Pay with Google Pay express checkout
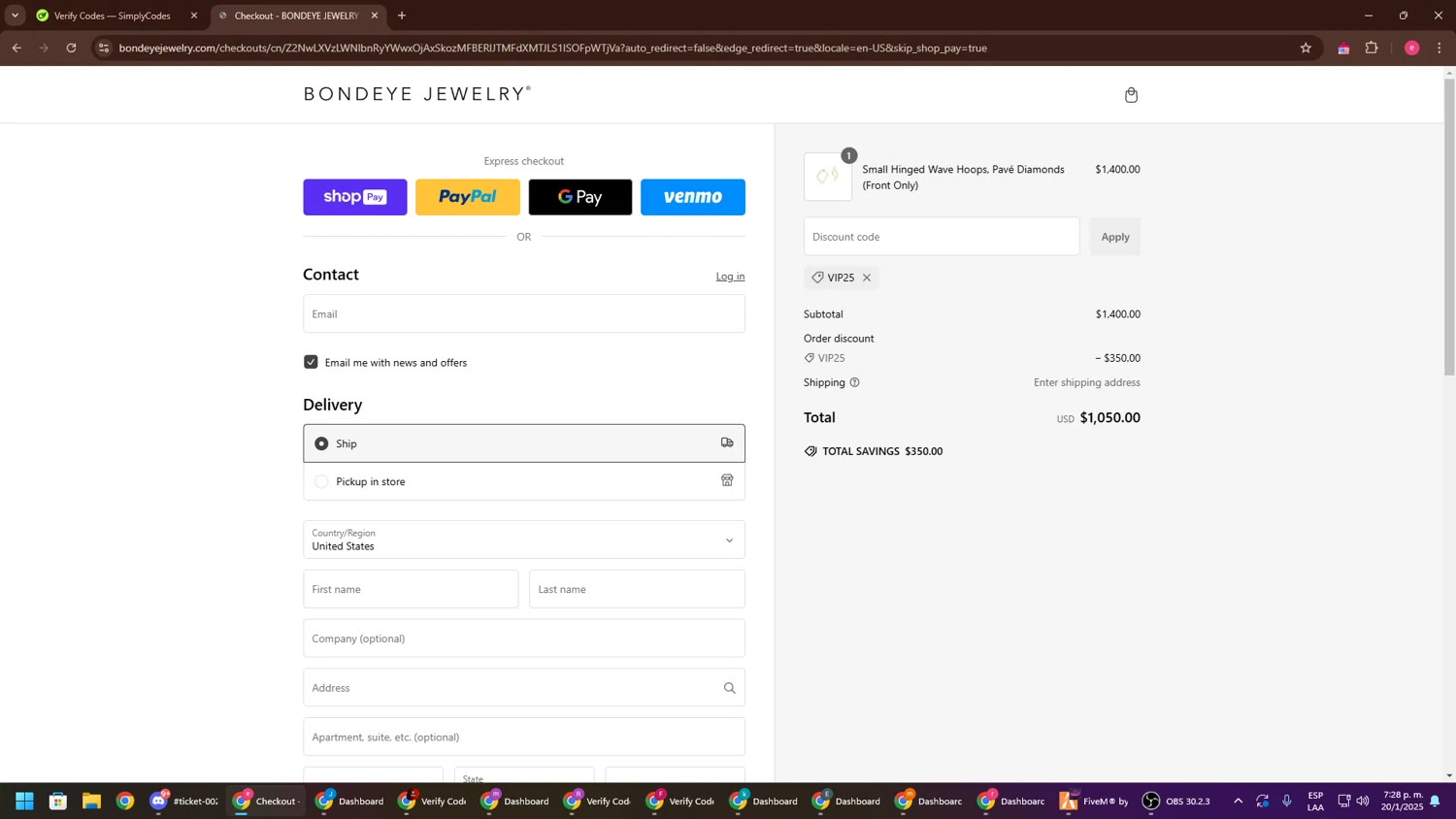This screenshot has width=1456, height=819. tap(580, 197)
